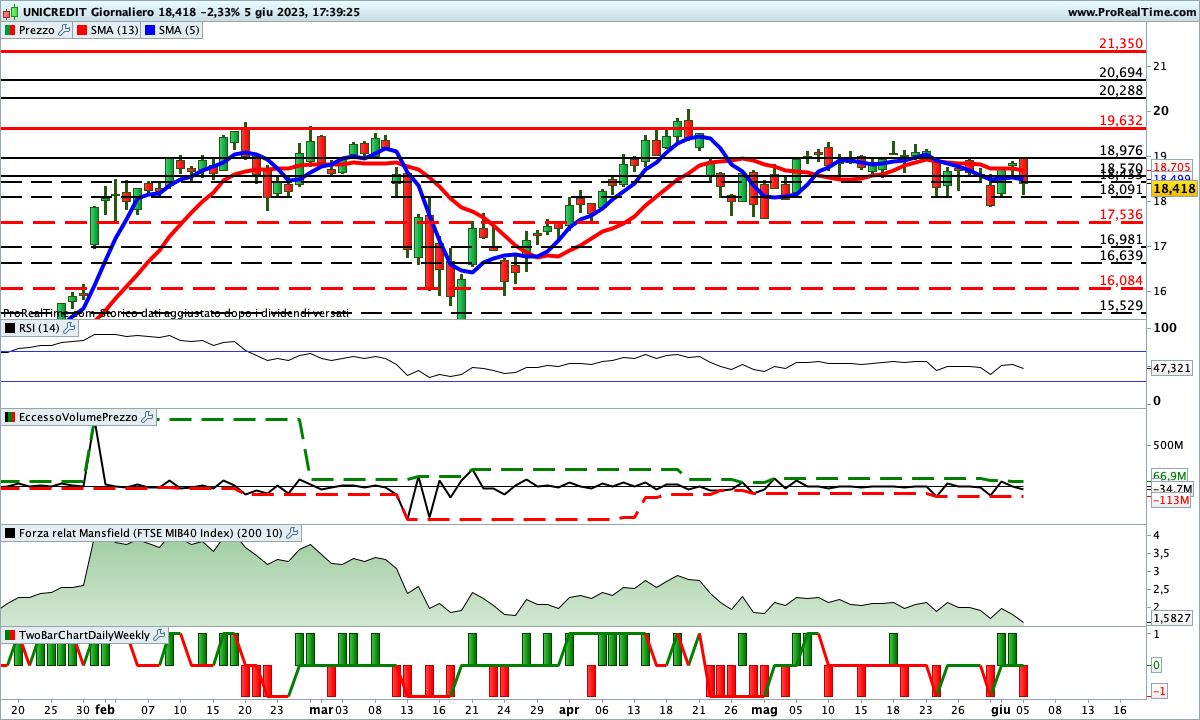Click the 16,981 price level label
Screen dimensions: 1200x720
[x=1120, y=239]
